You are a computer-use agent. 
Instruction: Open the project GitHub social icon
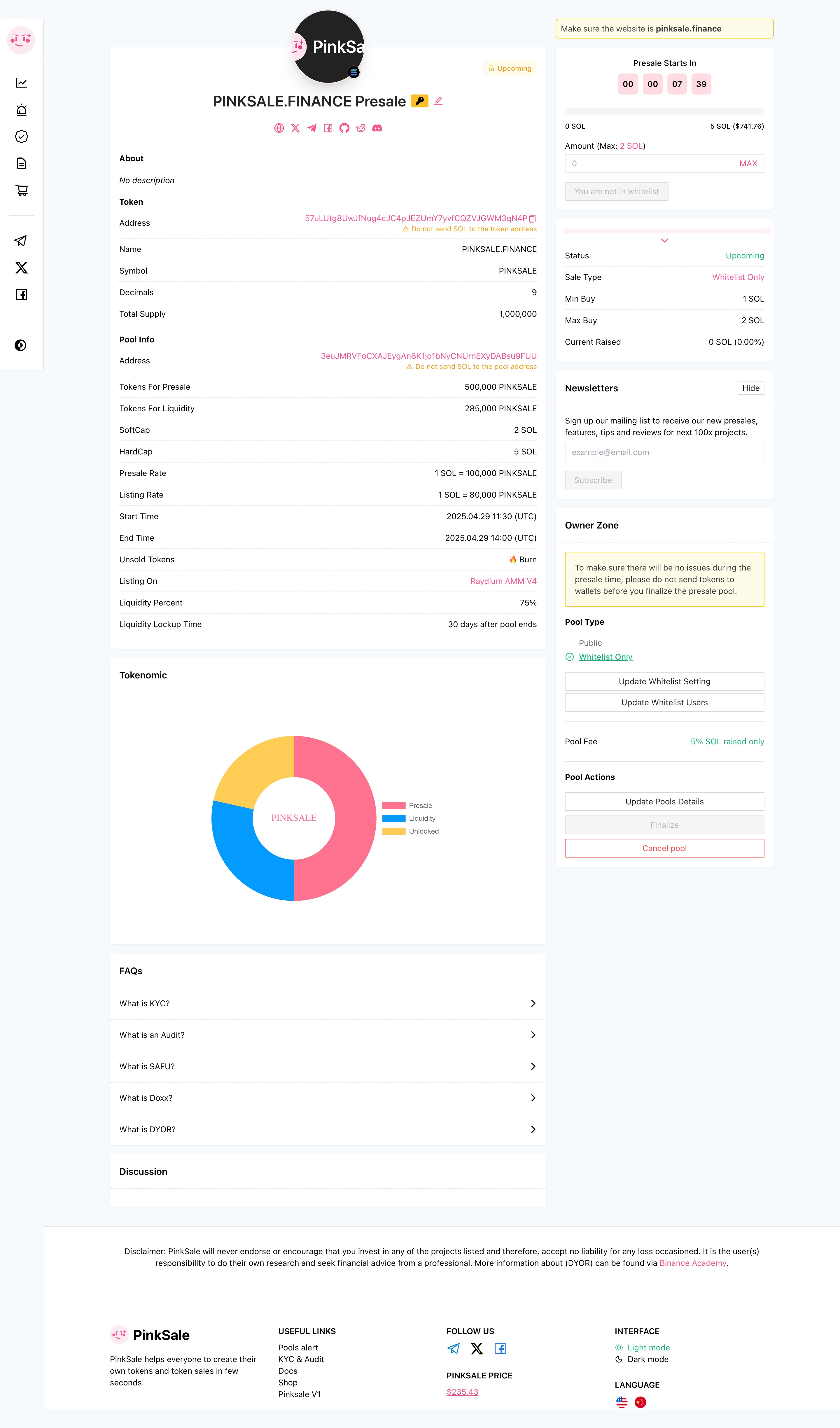[344, 128]
